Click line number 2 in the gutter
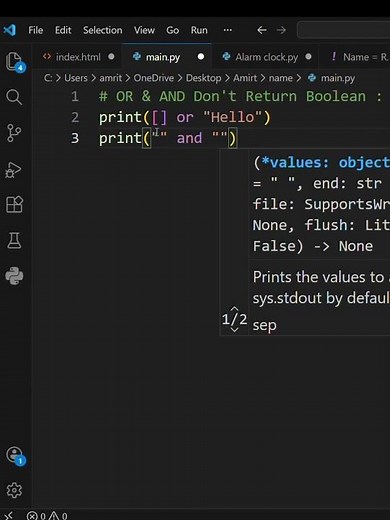Image resolution: width=390 pixels, height=520 pixels. click(x=75, y=117)
